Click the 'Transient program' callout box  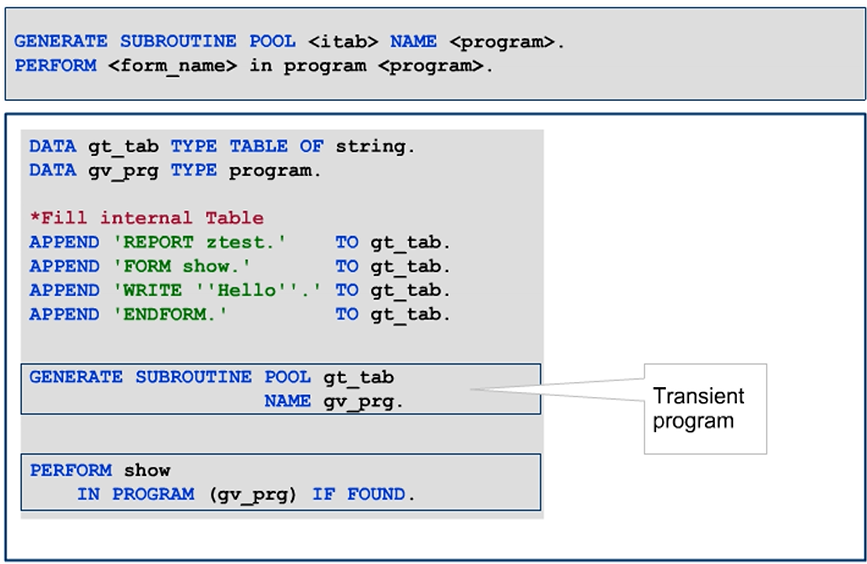[x=704, y=408]
